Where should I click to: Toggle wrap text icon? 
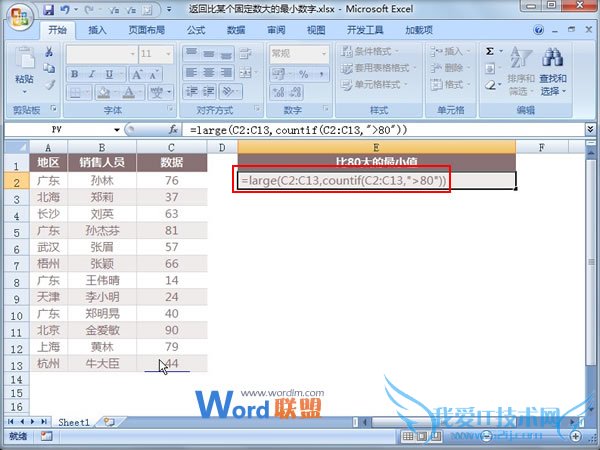pyautogui.click(x=245, y=54)
